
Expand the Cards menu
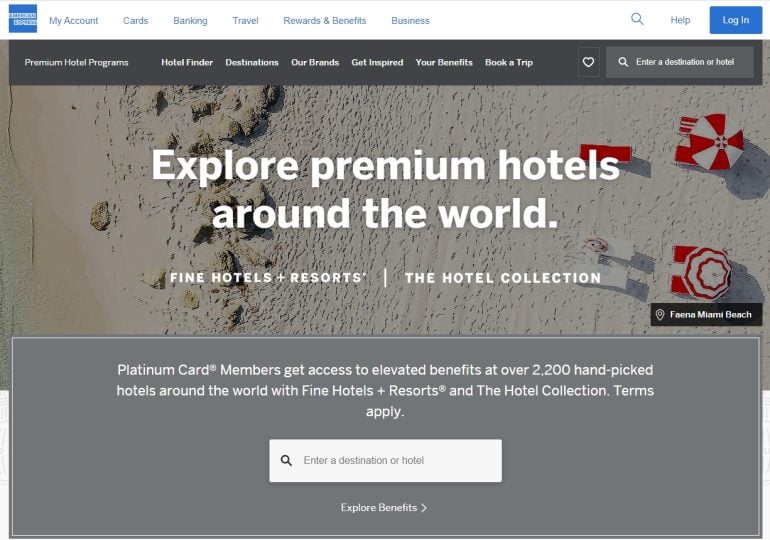[136, 21]
